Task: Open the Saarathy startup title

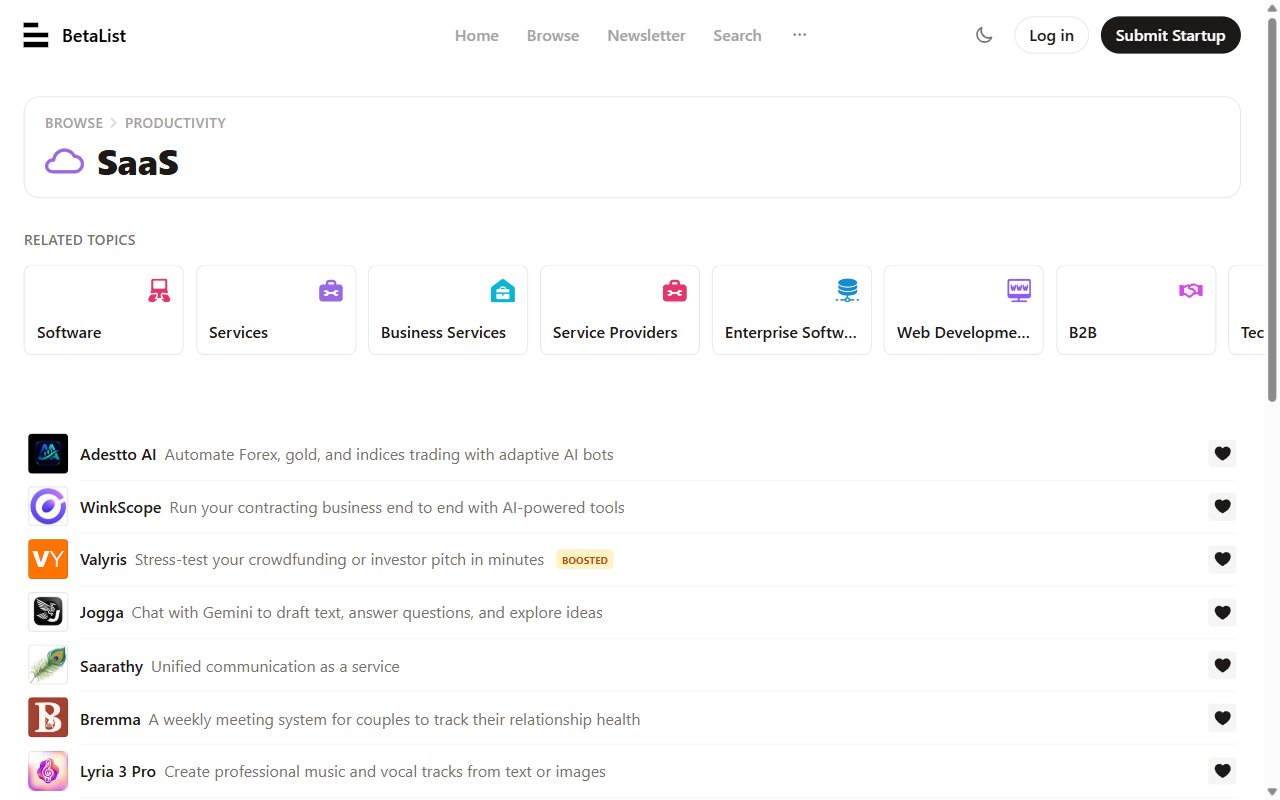Action: (111, 666)
